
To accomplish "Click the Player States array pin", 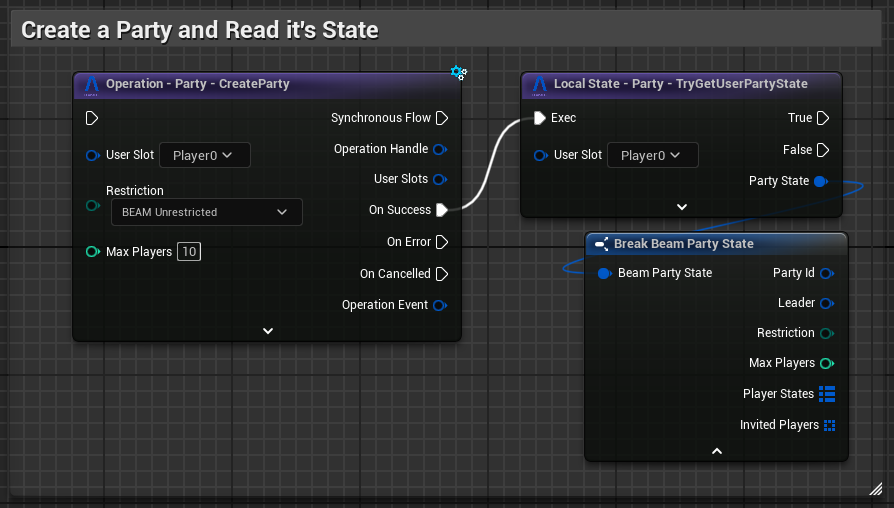I will click(x=827, y=394).
